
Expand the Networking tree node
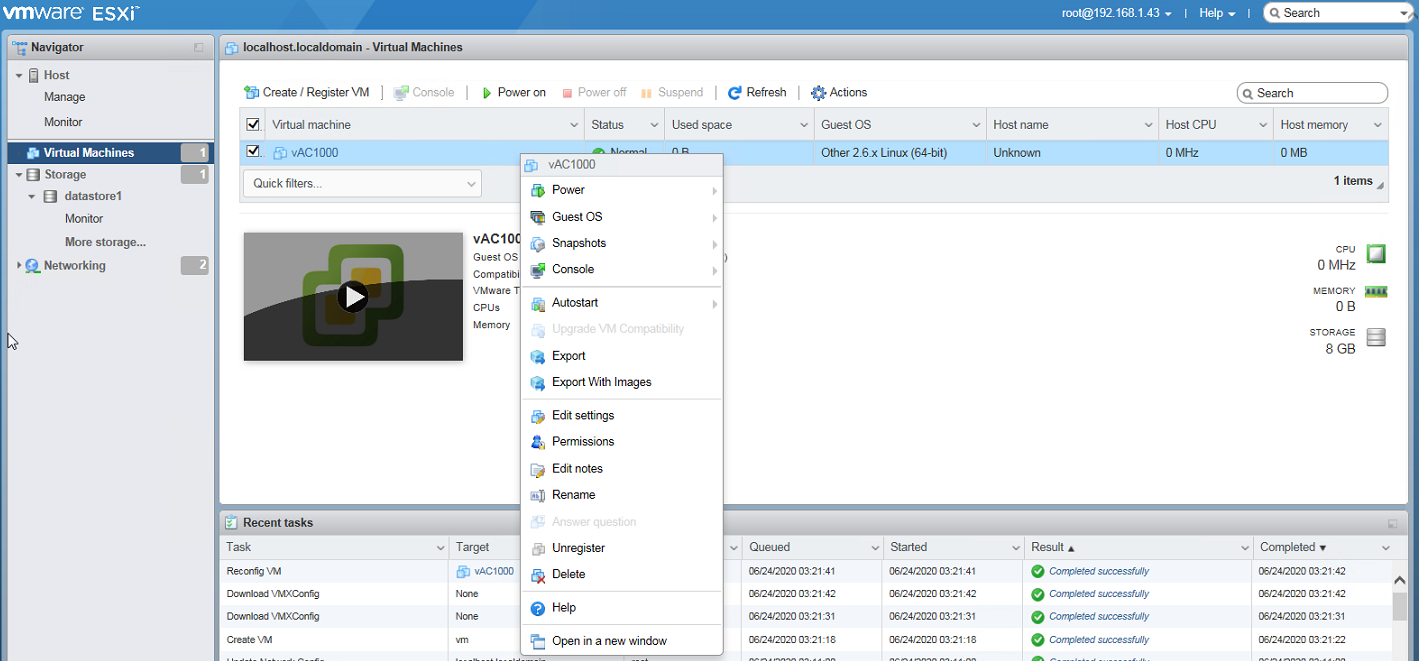19,266
